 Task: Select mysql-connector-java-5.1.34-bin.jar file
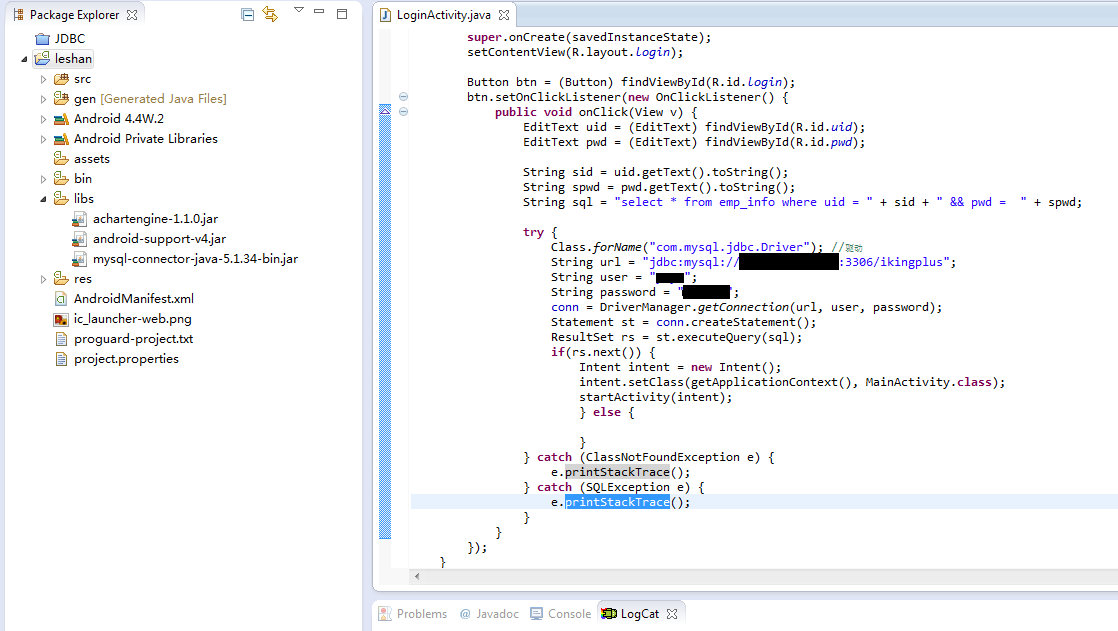point(195,259)
